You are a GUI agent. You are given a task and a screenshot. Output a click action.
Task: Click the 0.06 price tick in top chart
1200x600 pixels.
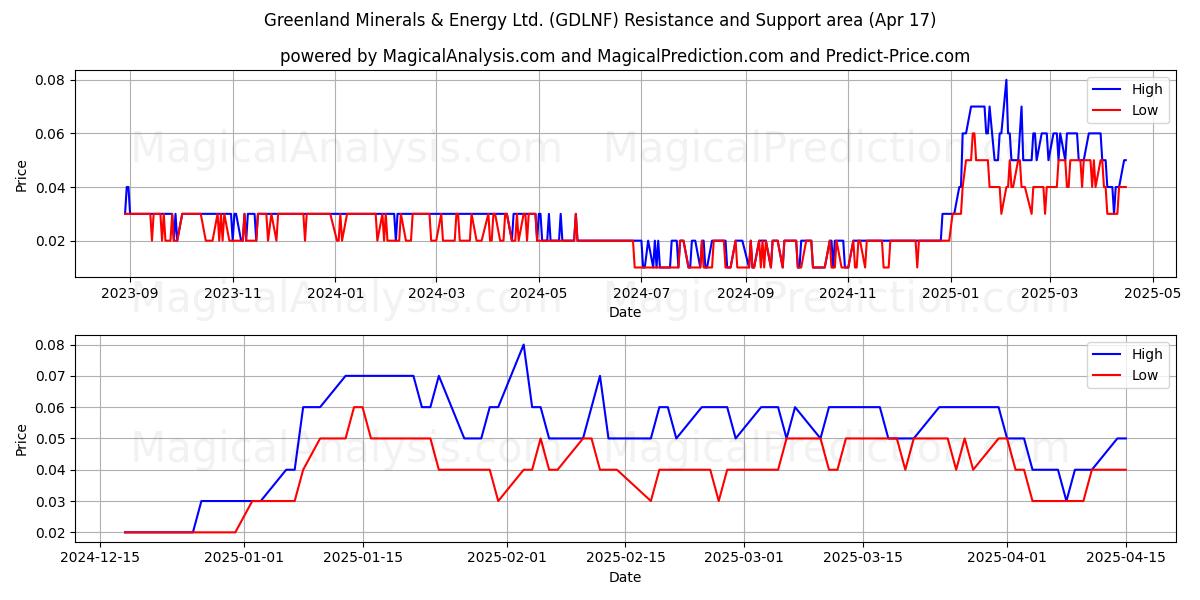click(x=51, y=134)
